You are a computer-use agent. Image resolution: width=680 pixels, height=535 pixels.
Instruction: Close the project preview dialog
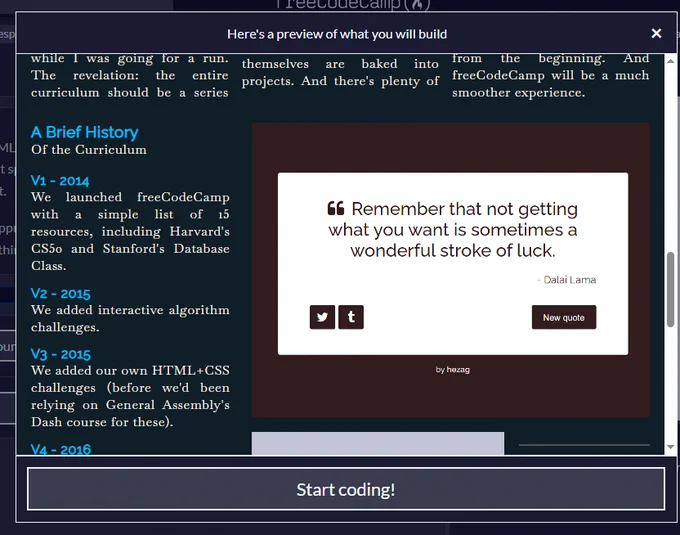coord(656,33)
